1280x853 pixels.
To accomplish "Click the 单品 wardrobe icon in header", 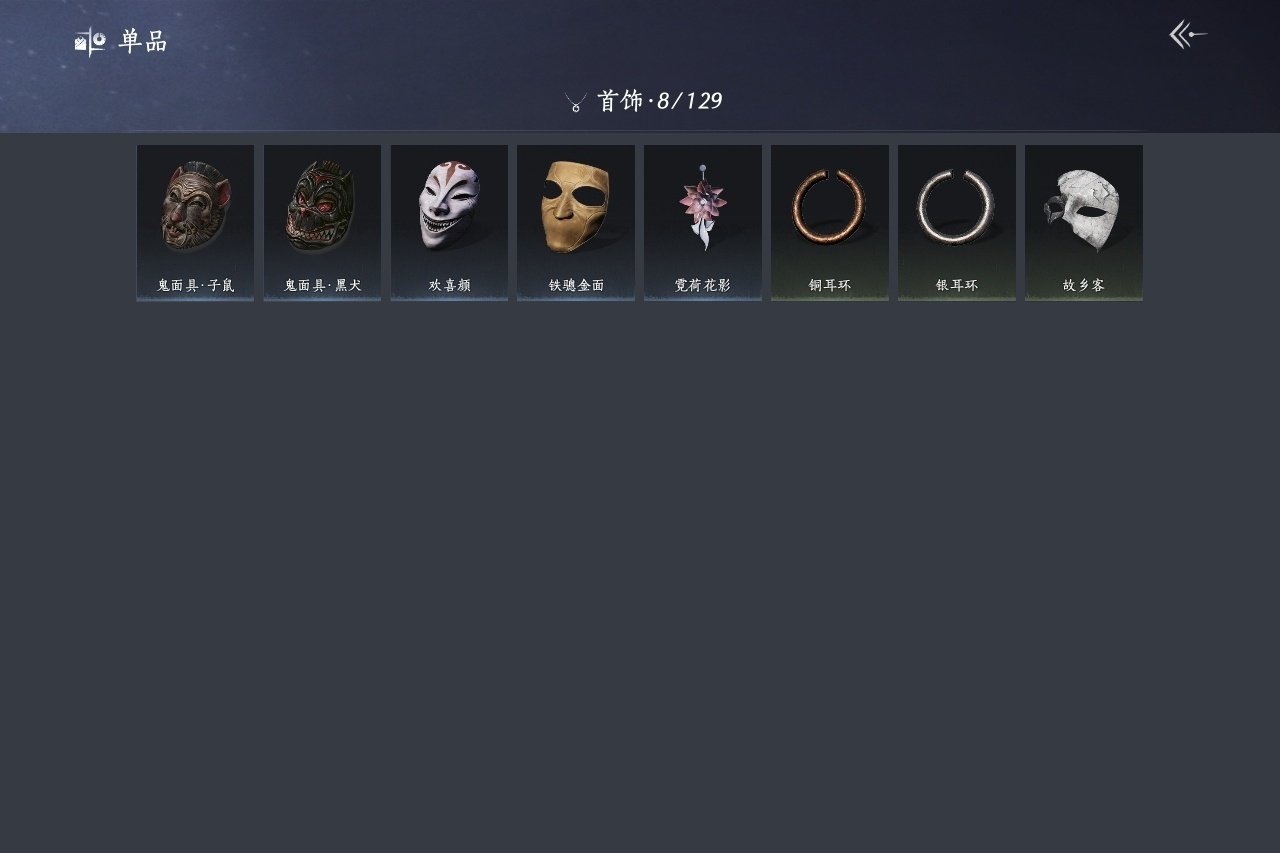I will click(x=90, y=42).
